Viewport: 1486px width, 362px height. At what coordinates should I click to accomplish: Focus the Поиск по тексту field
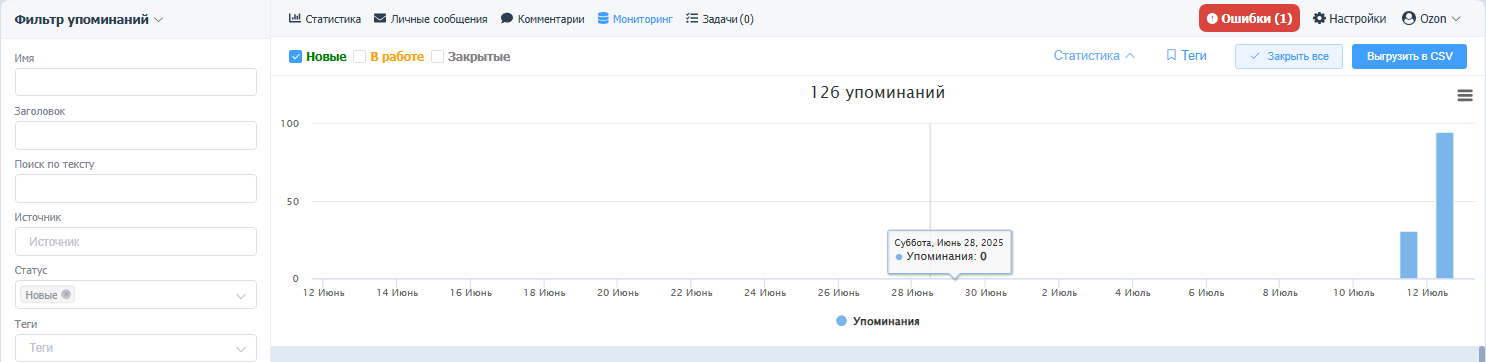tap(136, 188)
